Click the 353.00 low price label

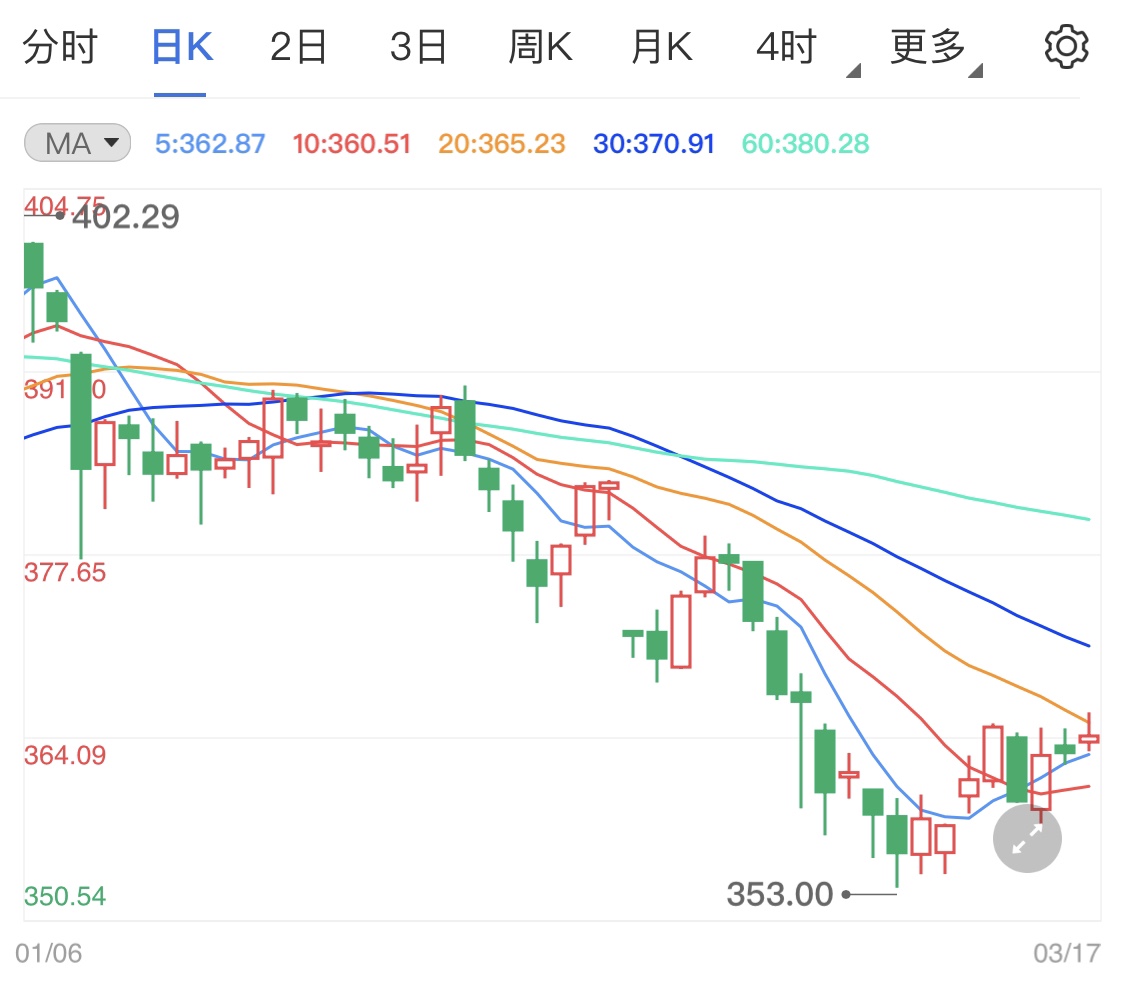point(780,894)
